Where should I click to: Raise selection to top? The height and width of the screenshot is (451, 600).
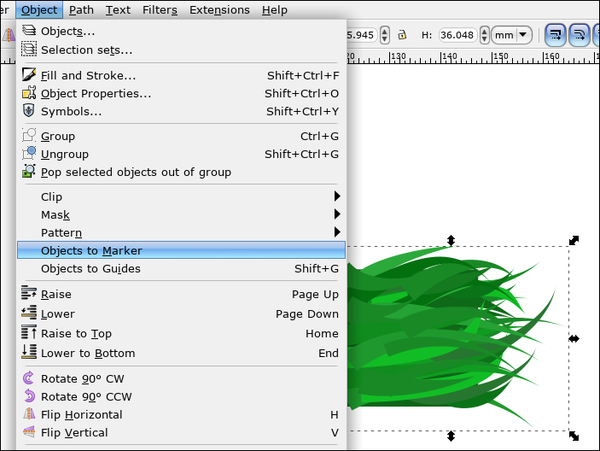pos(76,333)
